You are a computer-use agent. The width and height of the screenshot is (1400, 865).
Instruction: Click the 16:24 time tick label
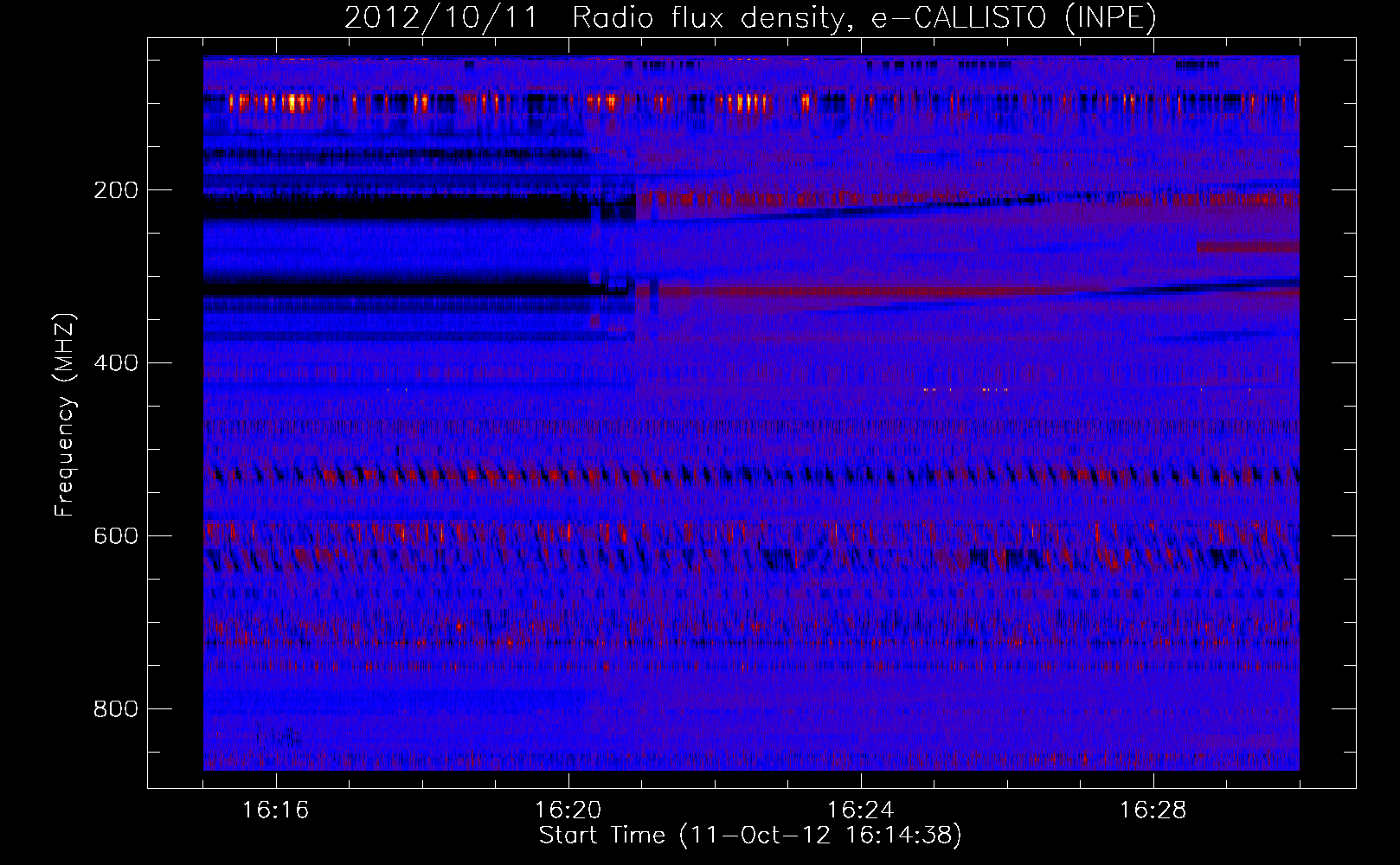[x=860, y=811]
